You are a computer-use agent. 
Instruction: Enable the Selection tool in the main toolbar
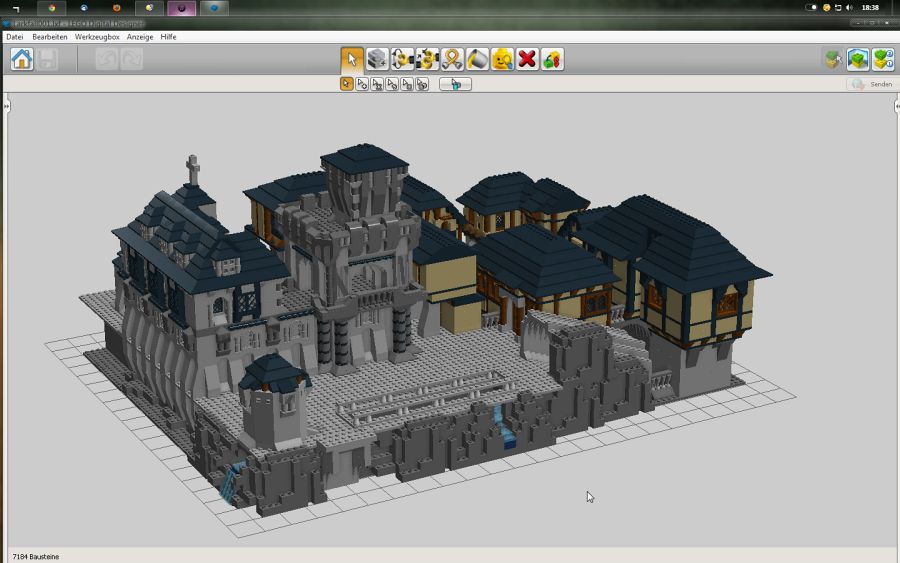click(352, 59)
